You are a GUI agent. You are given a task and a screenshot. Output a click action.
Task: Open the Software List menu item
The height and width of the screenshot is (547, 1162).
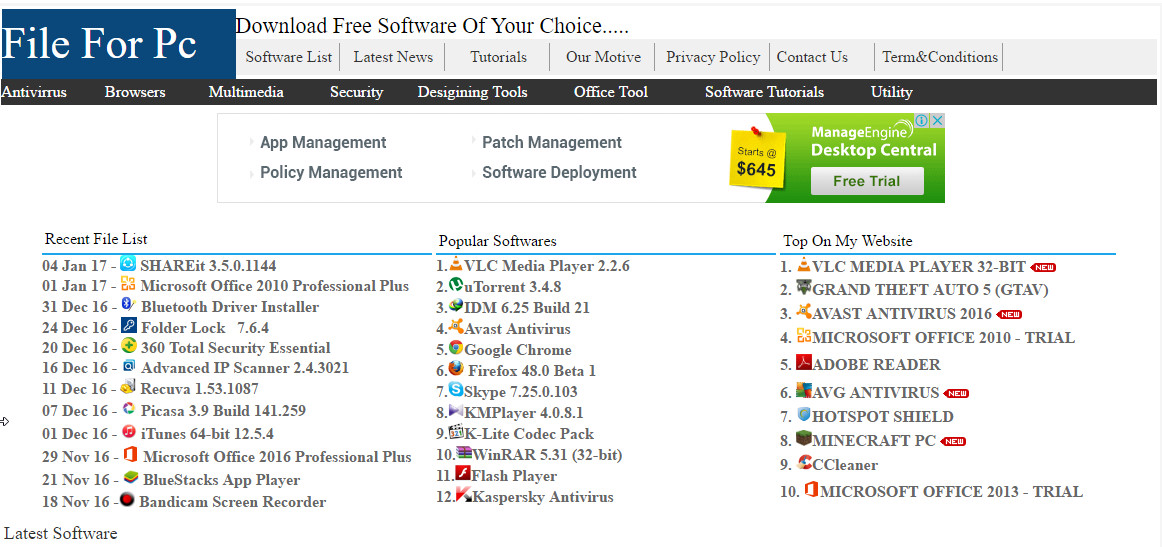coord(289,57)
